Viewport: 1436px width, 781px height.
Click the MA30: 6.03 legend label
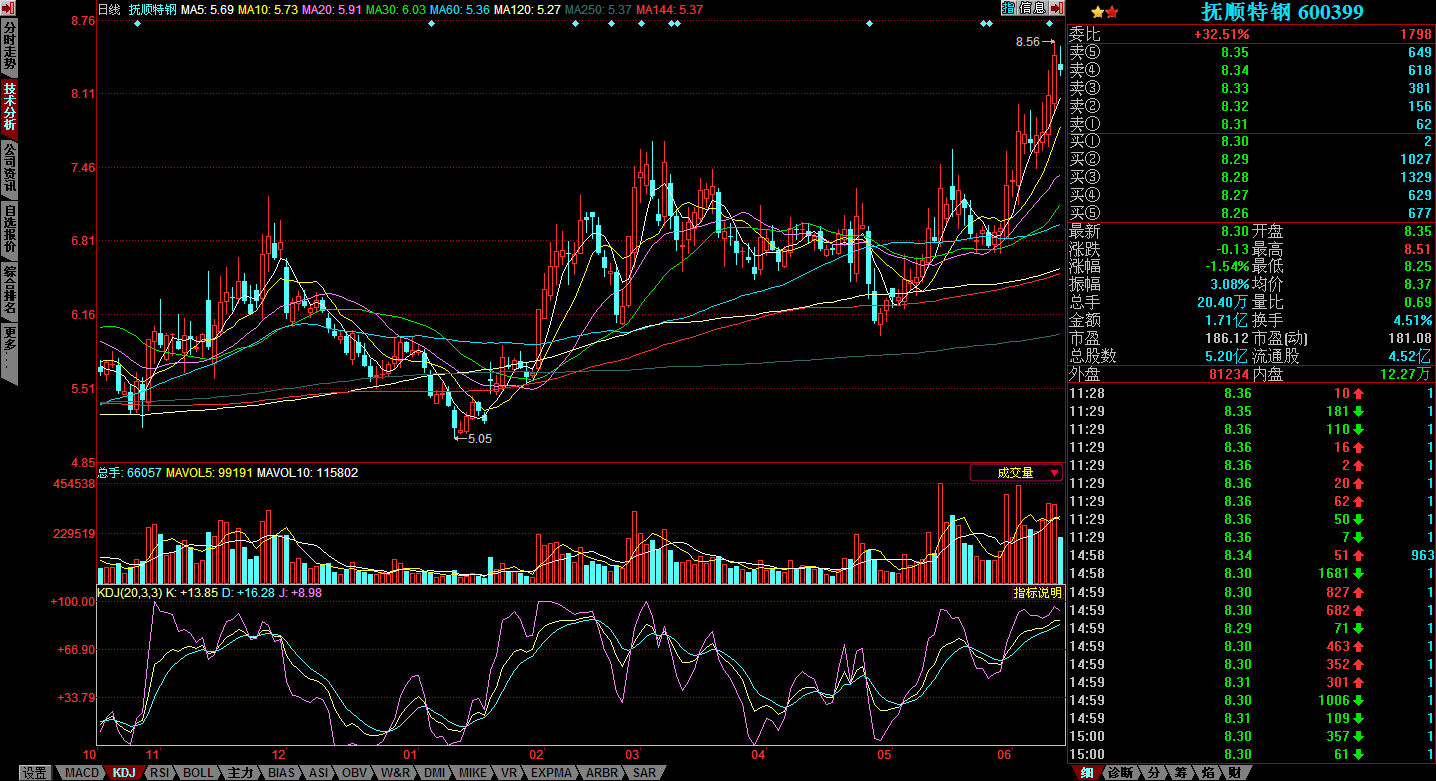point(396,9)
